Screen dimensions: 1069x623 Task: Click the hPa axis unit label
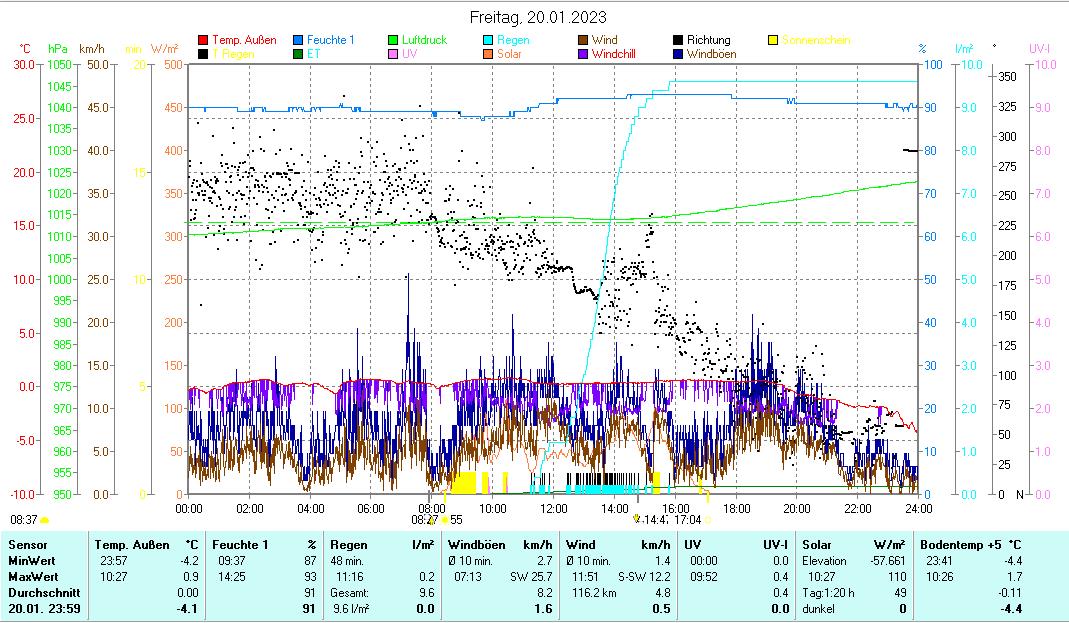pos(58,48)
